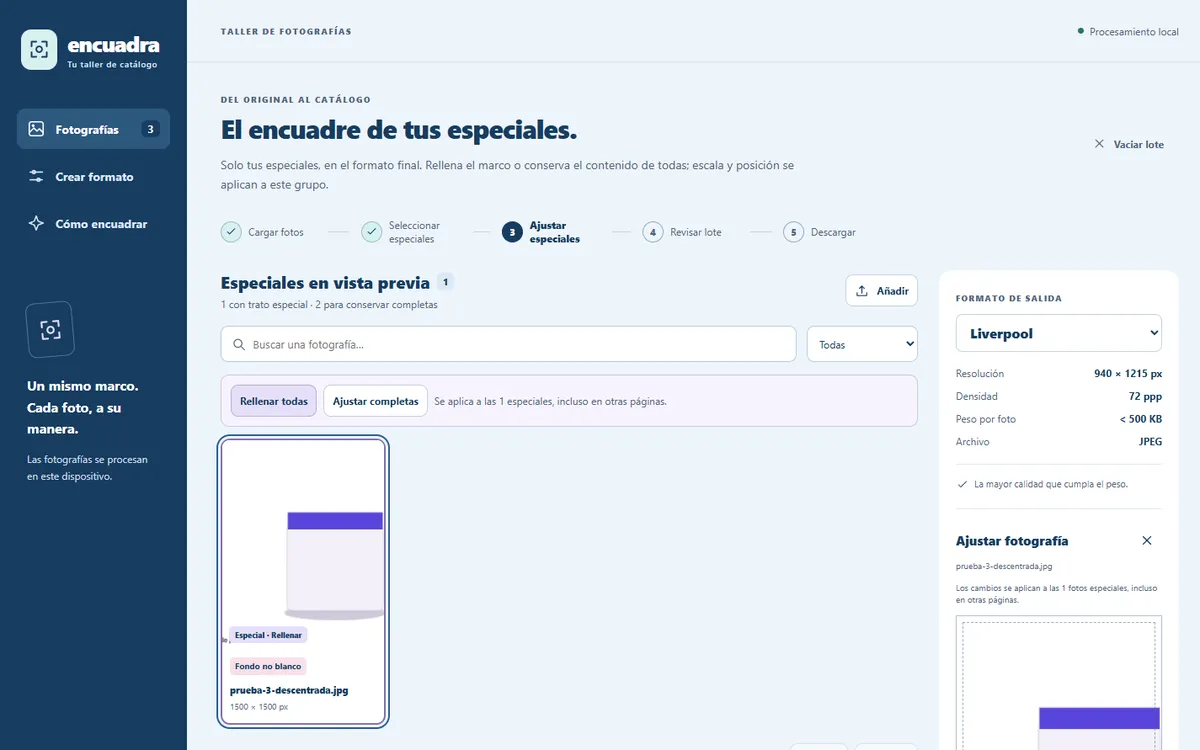Click the Seleccionar especiales checkmark circle
This screenshot has height=750, width=1200.
click(x=372, y=232)
